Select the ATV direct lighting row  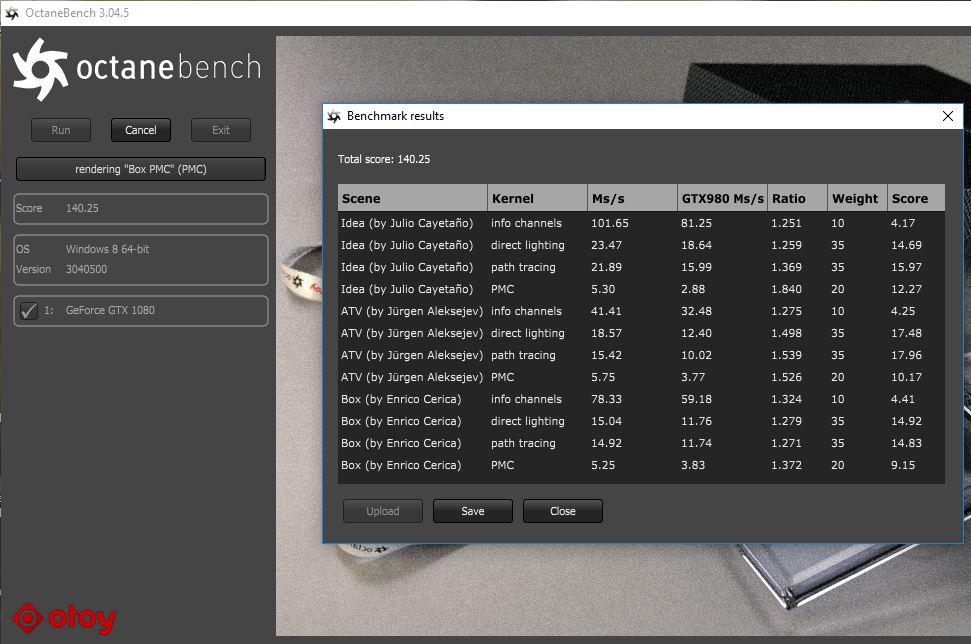(642, 333)
